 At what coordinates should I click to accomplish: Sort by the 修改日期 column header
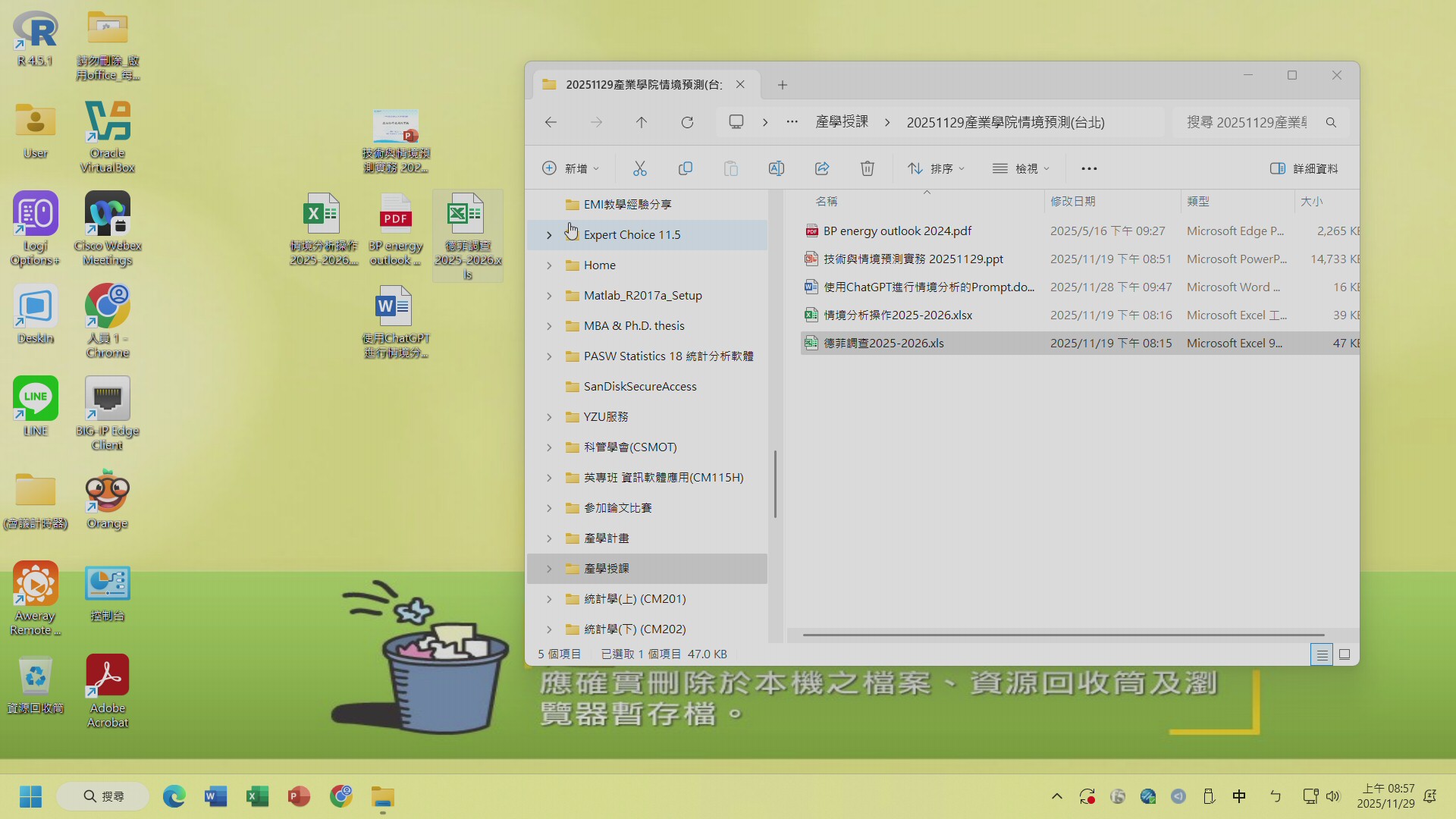point(1072,201)
